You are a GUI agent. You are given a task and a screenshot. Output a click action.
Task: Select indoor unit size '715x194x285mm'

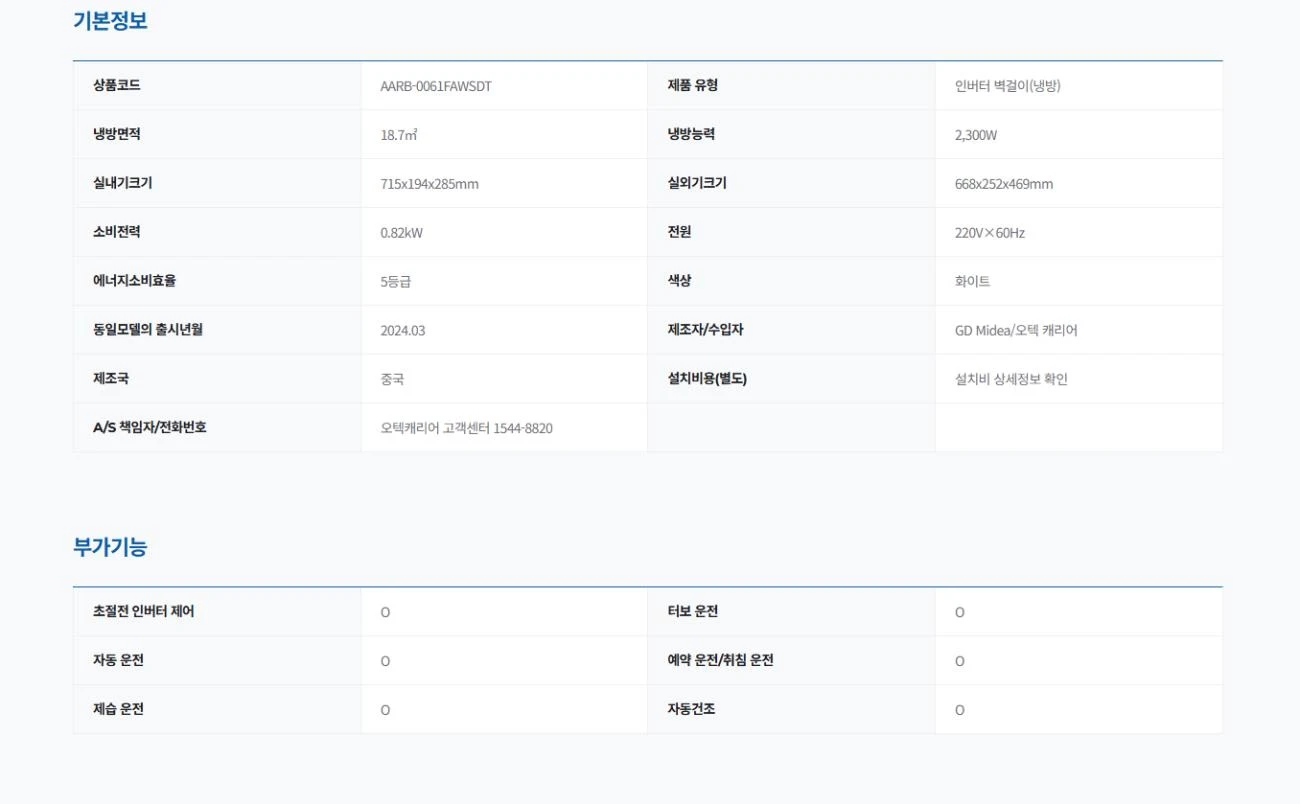[x=430, y=184]
